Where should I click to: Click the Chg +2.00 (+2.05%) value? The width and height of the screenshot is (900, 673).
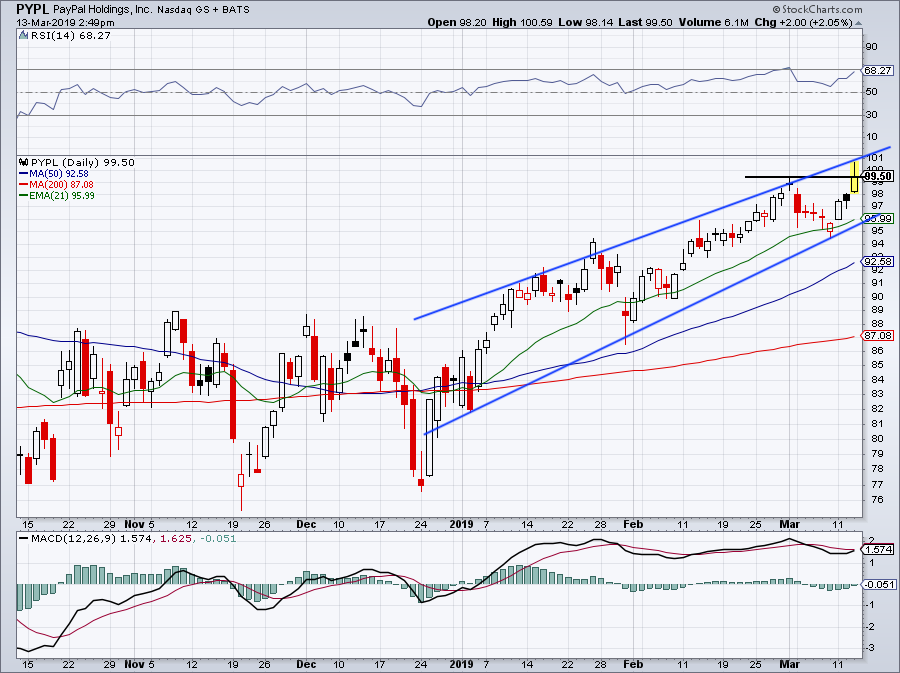(804, 22)
